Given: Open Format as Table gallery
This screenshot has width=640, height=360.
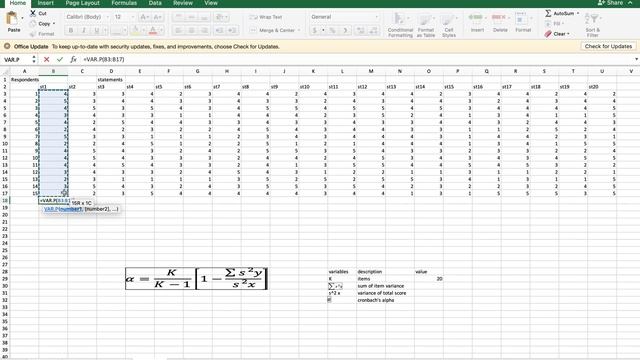Looking at the screenshot, I should [x=425, y=25].
